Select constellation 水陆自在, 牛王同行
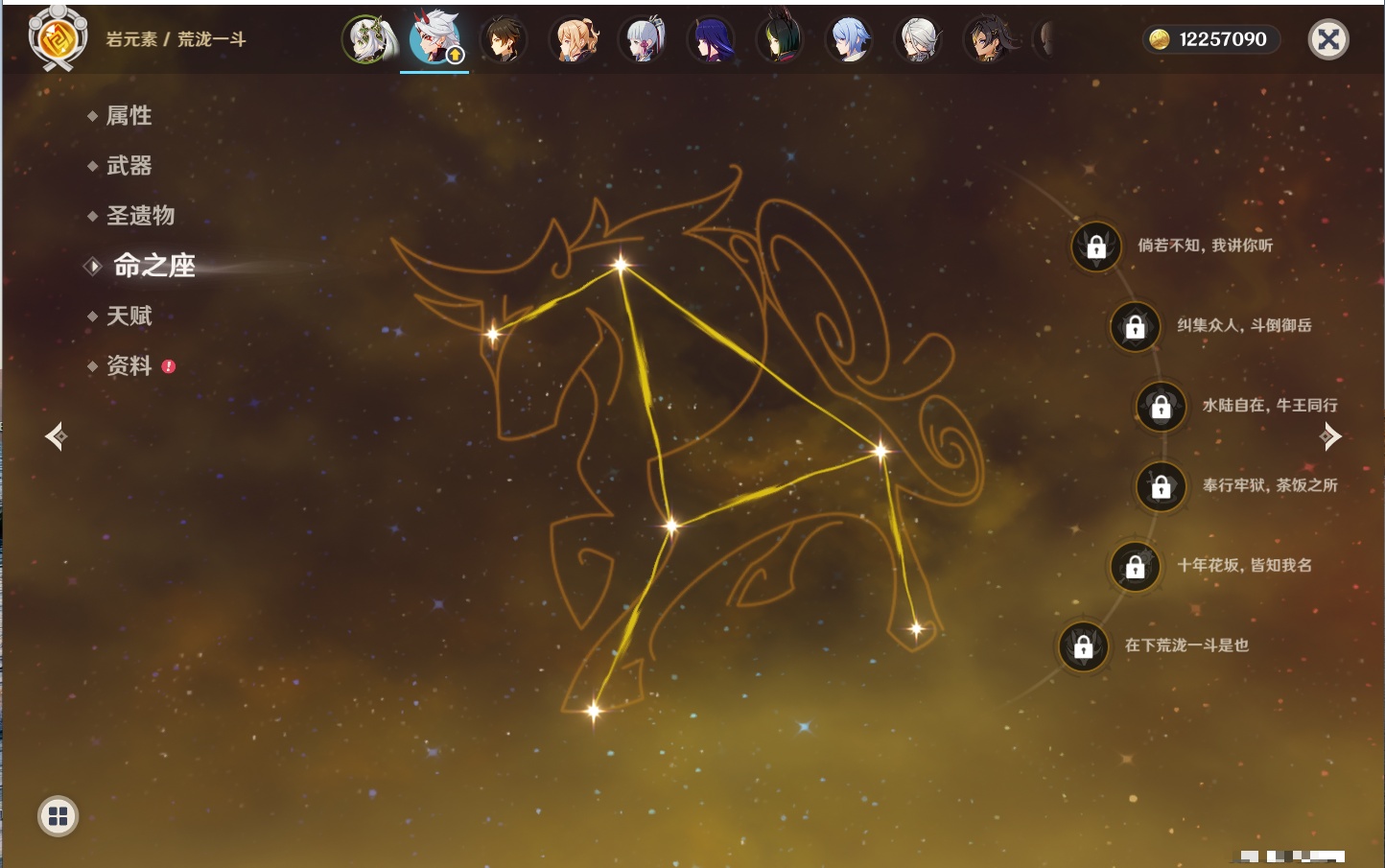The height and width of the screenshot is (868, 1385). coord(1161,407)
